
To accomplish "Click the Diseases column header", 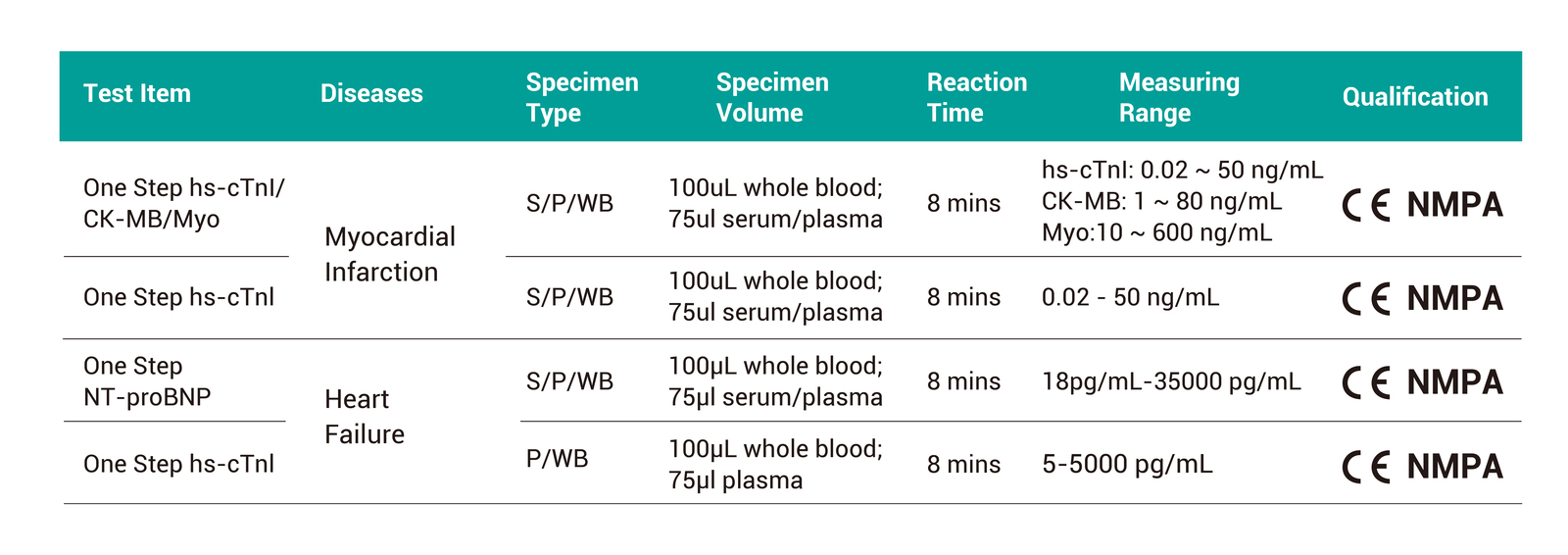I will point(371,94).
